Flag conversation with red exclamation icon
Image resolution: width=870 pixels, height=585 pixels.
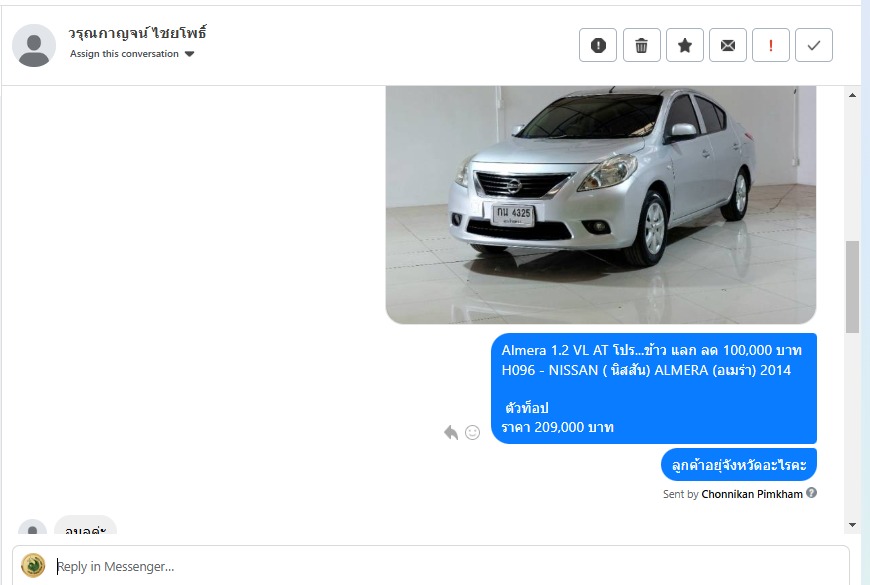click(x=771, y=45)
